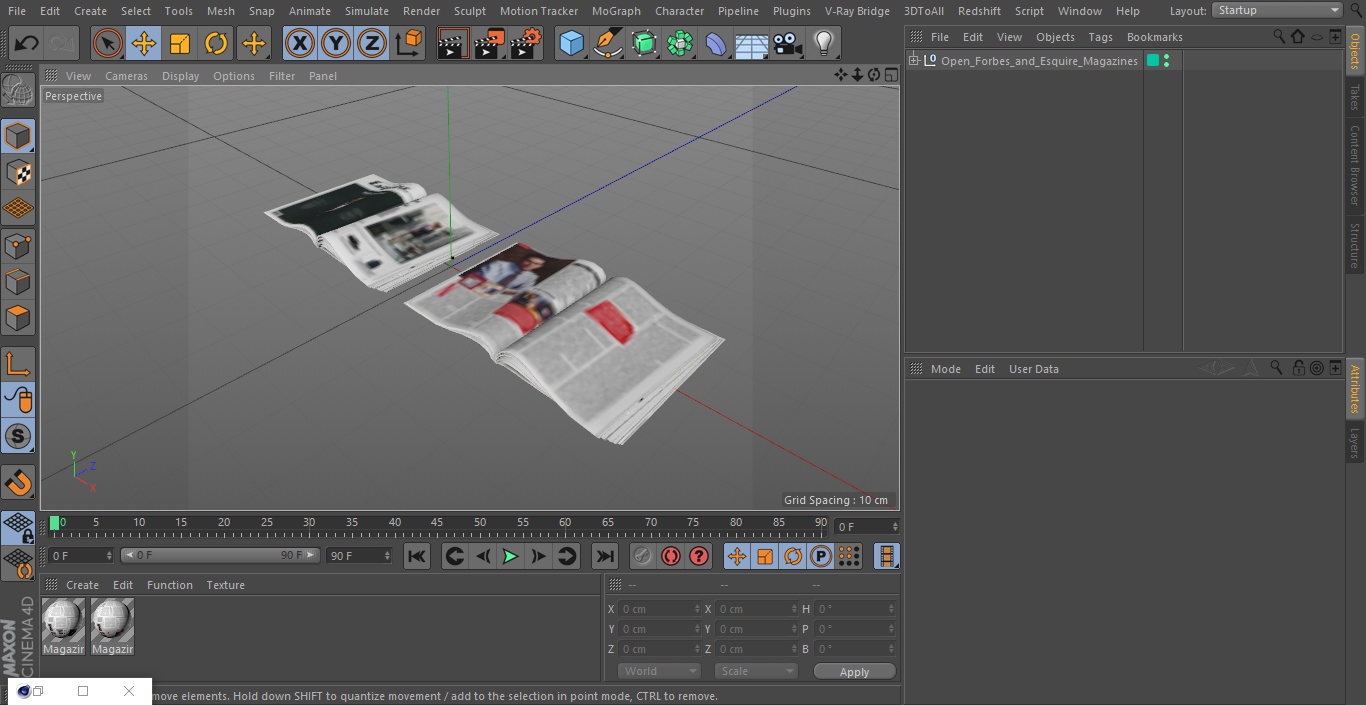1366x705 pixels.
Task: Click the H rotation input field
Action: [854, 609]
